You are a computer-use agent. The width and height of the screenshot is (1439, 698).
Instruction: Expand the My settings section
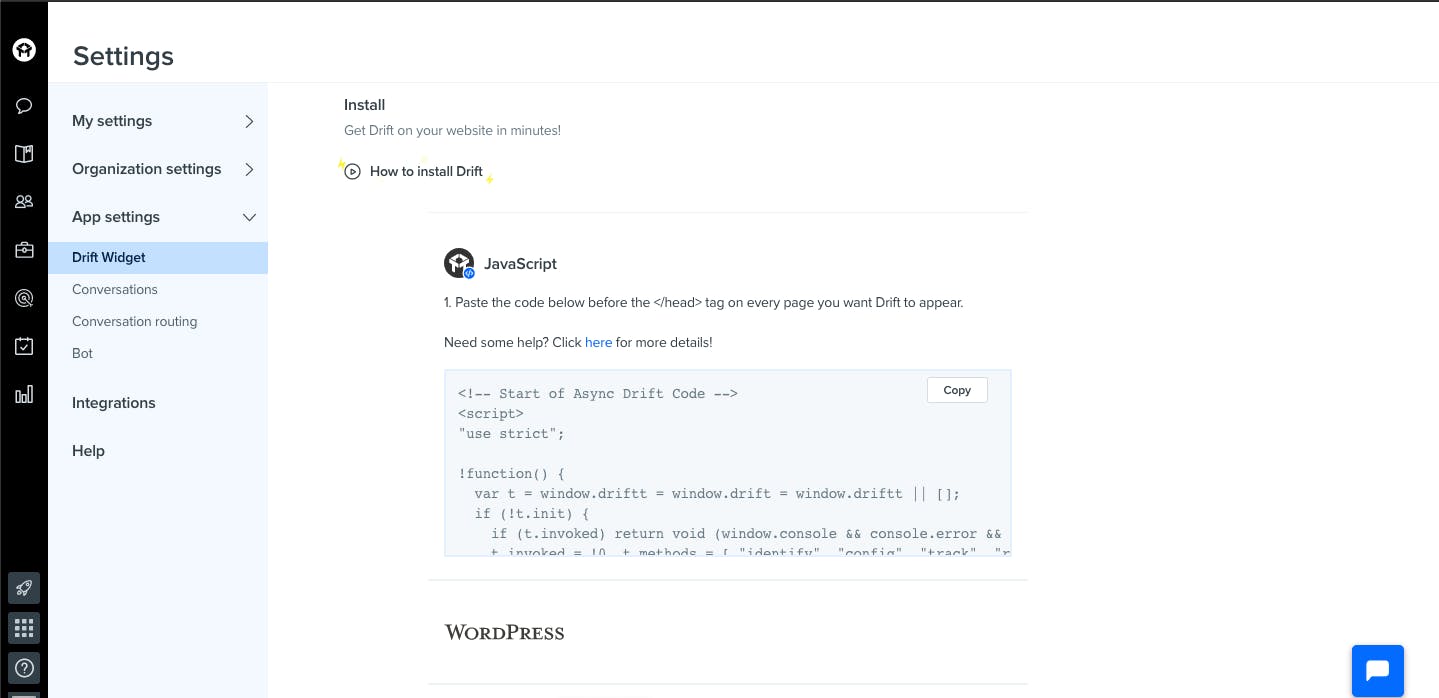point(163,121)
